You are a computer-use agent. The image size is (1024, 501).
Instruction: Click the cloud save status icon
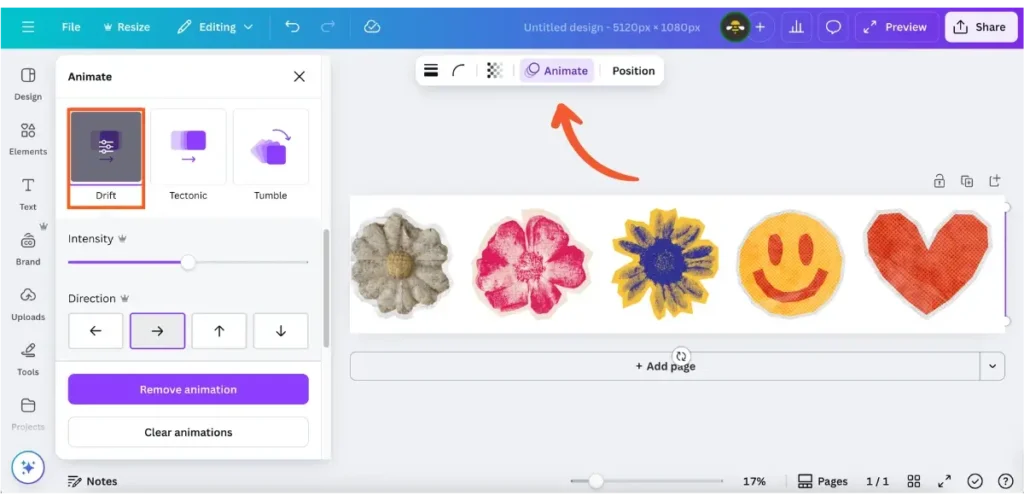372,27
